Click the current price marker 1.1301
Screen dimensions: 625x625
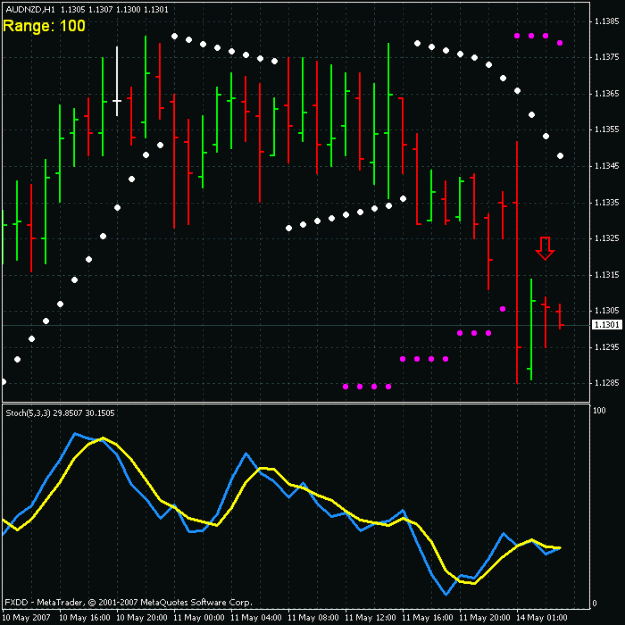(607, 325)
